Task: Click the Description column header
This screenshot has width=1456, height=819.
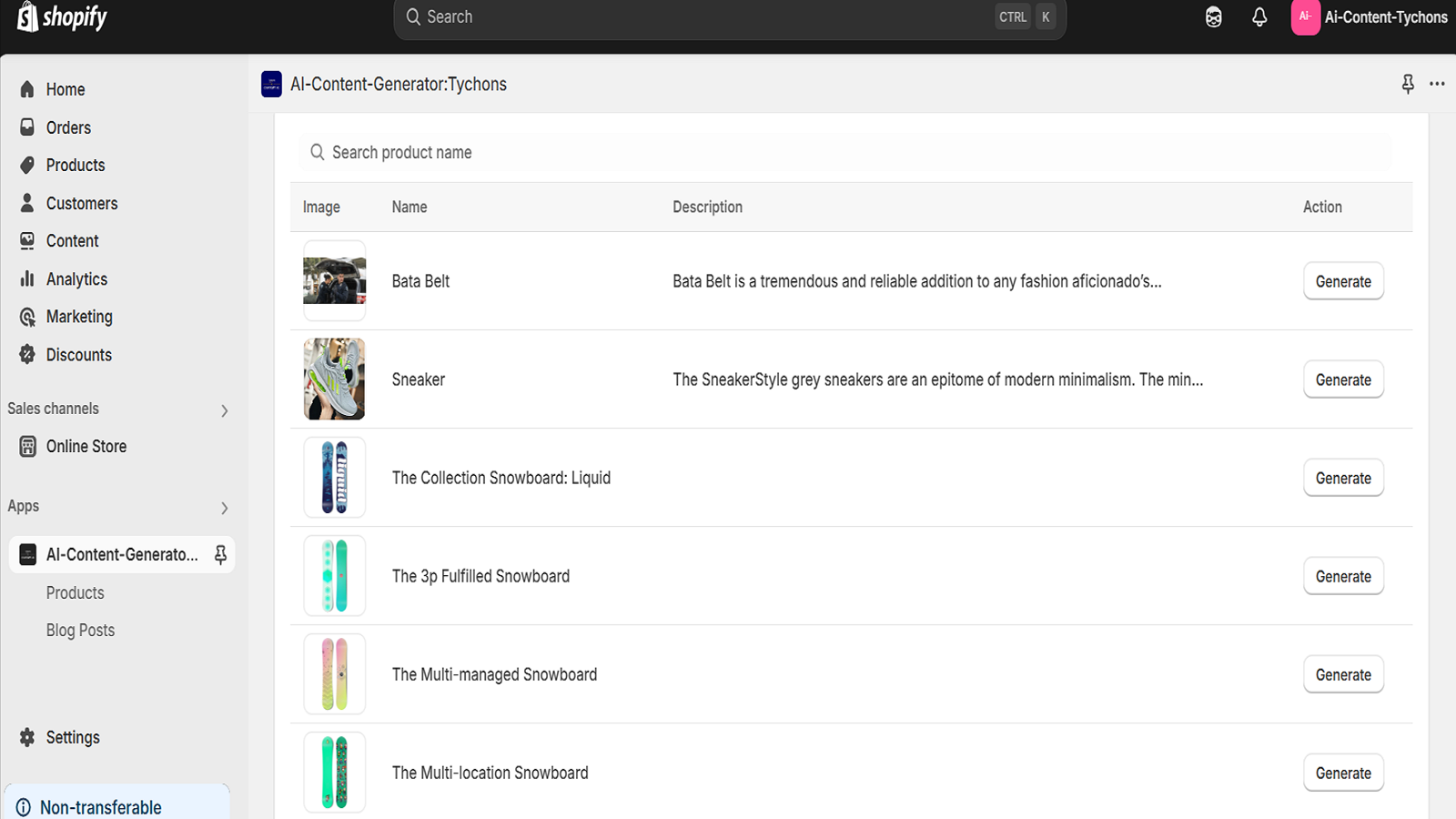Action: pyautogui.click(x=707, y=207)
